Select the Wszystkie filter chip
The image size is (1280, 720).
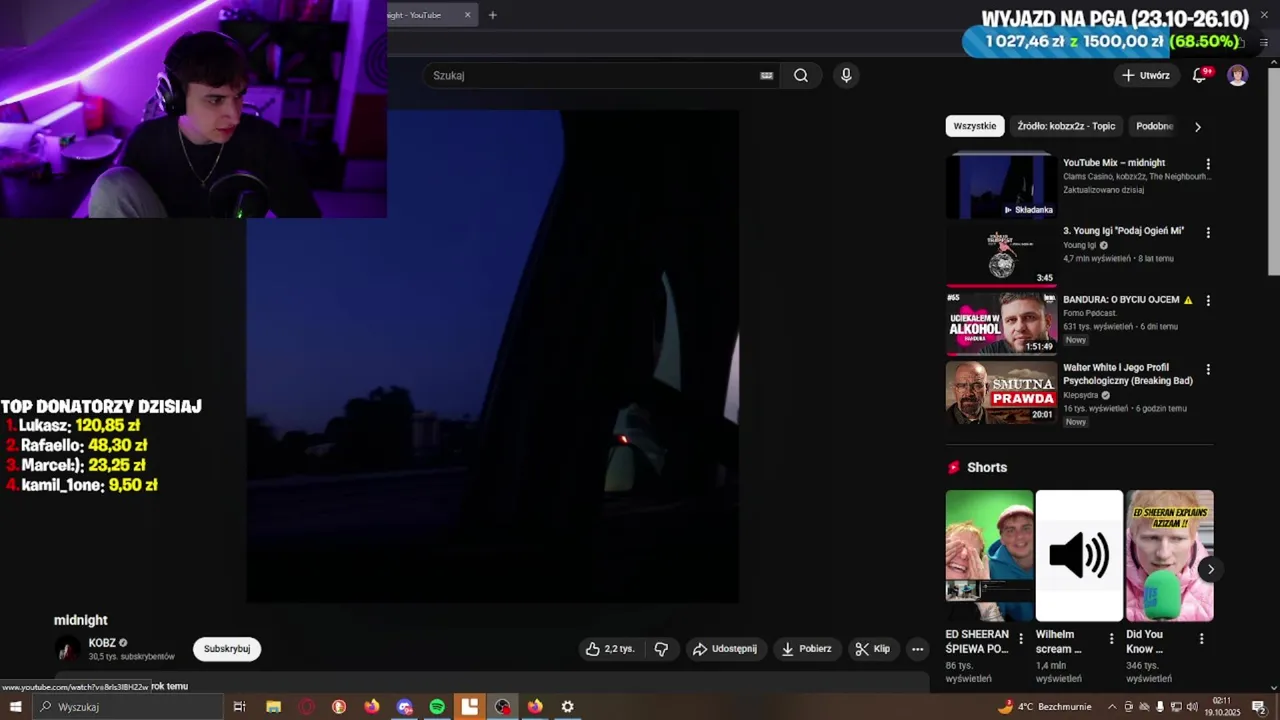click(975, 126)
